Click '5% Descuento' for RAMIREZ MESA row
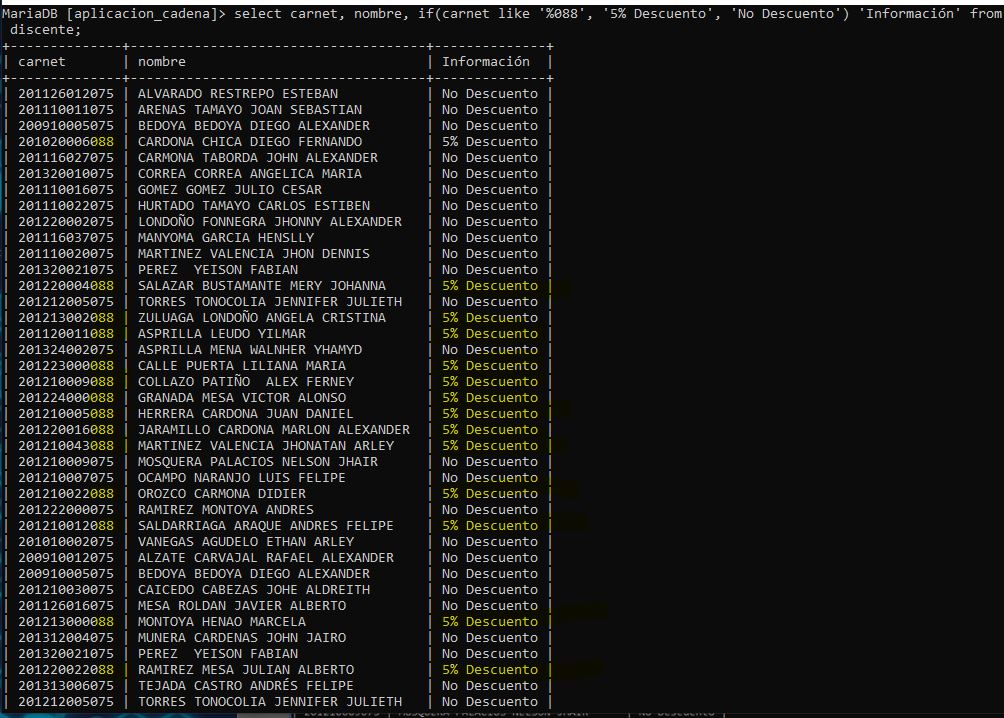Image resolution: width=1004 pixels, height=718 pixels. click(x=489, y=670)
